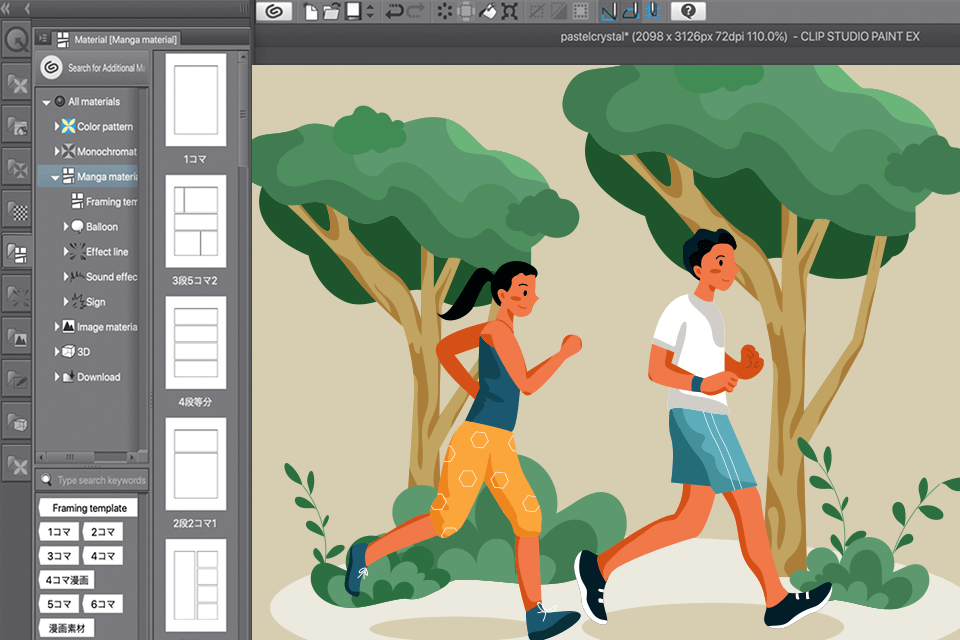Click Clear Outside Selection icon

(466, 12)
